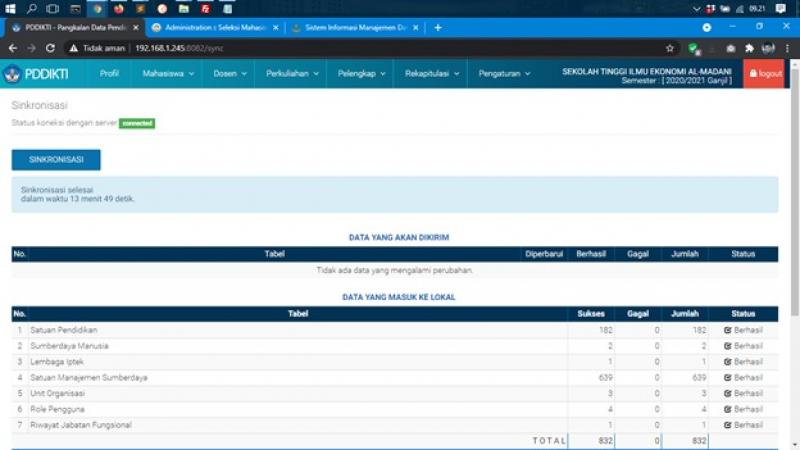Open Chrome's three-dot menu

pos(788,47)
